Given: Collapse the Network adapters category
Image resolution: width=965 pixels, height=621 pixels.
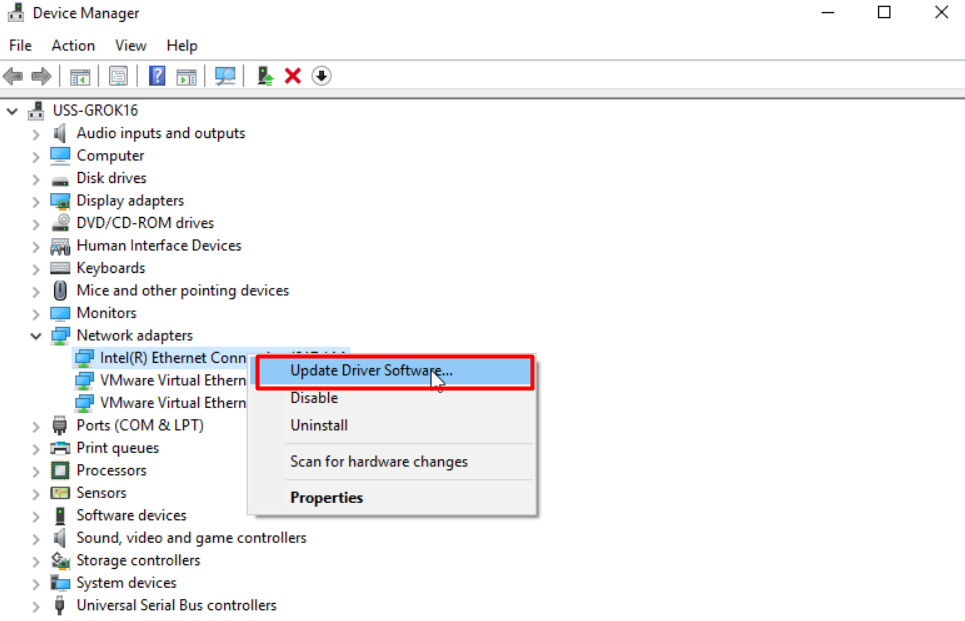Looking at the screenshot, I should point(36,336).
